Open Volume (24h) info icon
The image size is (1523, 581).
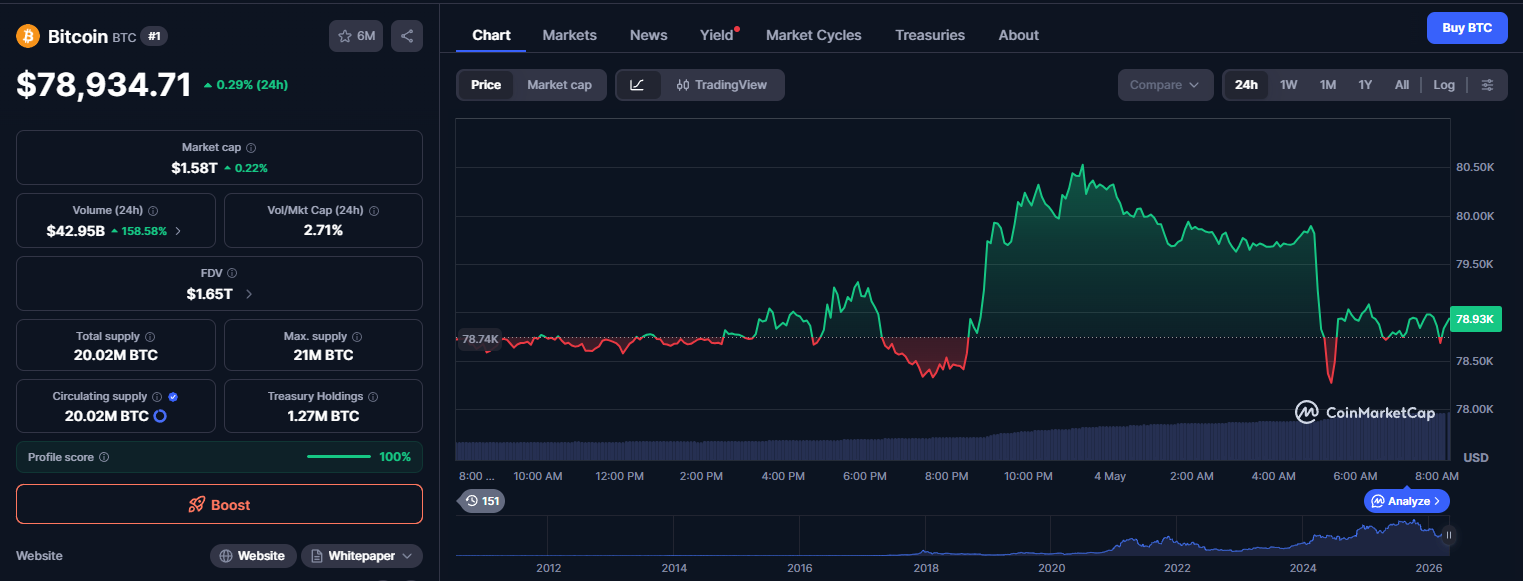[x=153, y=211]
